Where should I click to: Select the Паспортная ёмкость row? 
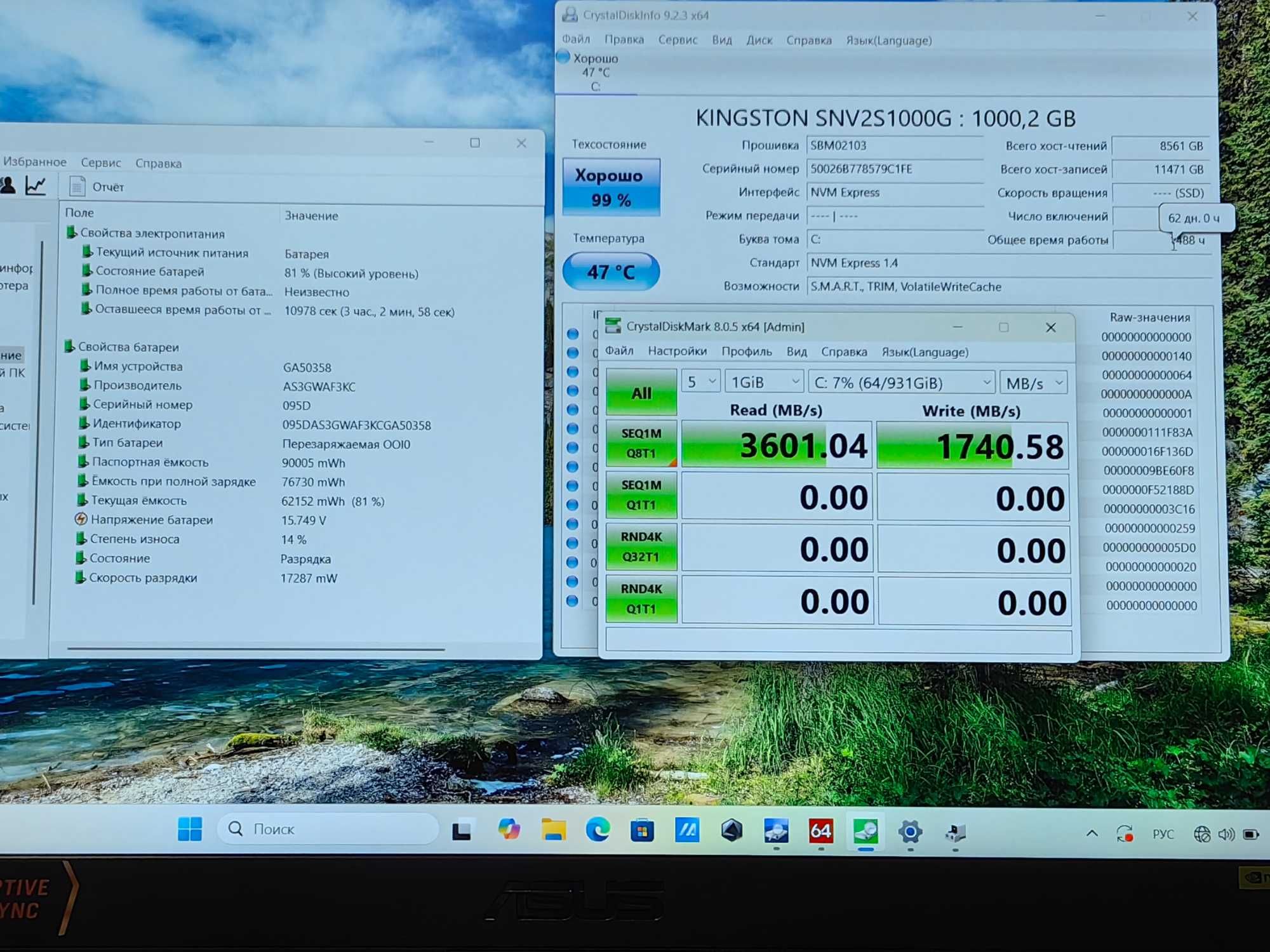point(213,463)
